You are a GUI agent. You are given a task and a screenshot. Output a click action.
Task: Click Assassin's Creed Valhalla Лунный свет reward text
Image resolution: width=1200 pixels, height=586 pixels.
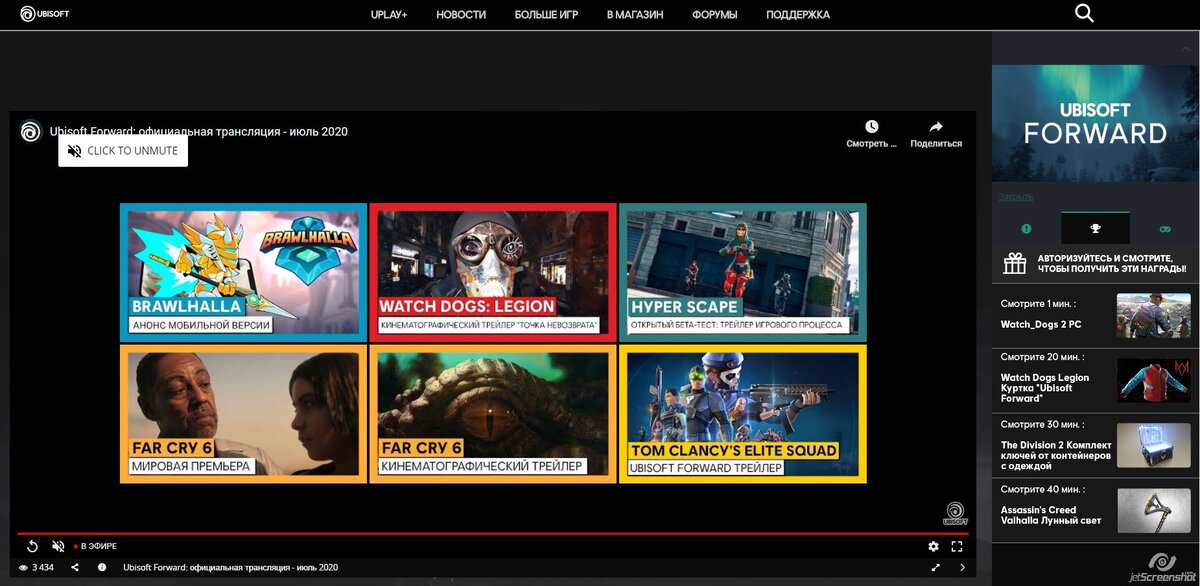1050,516
